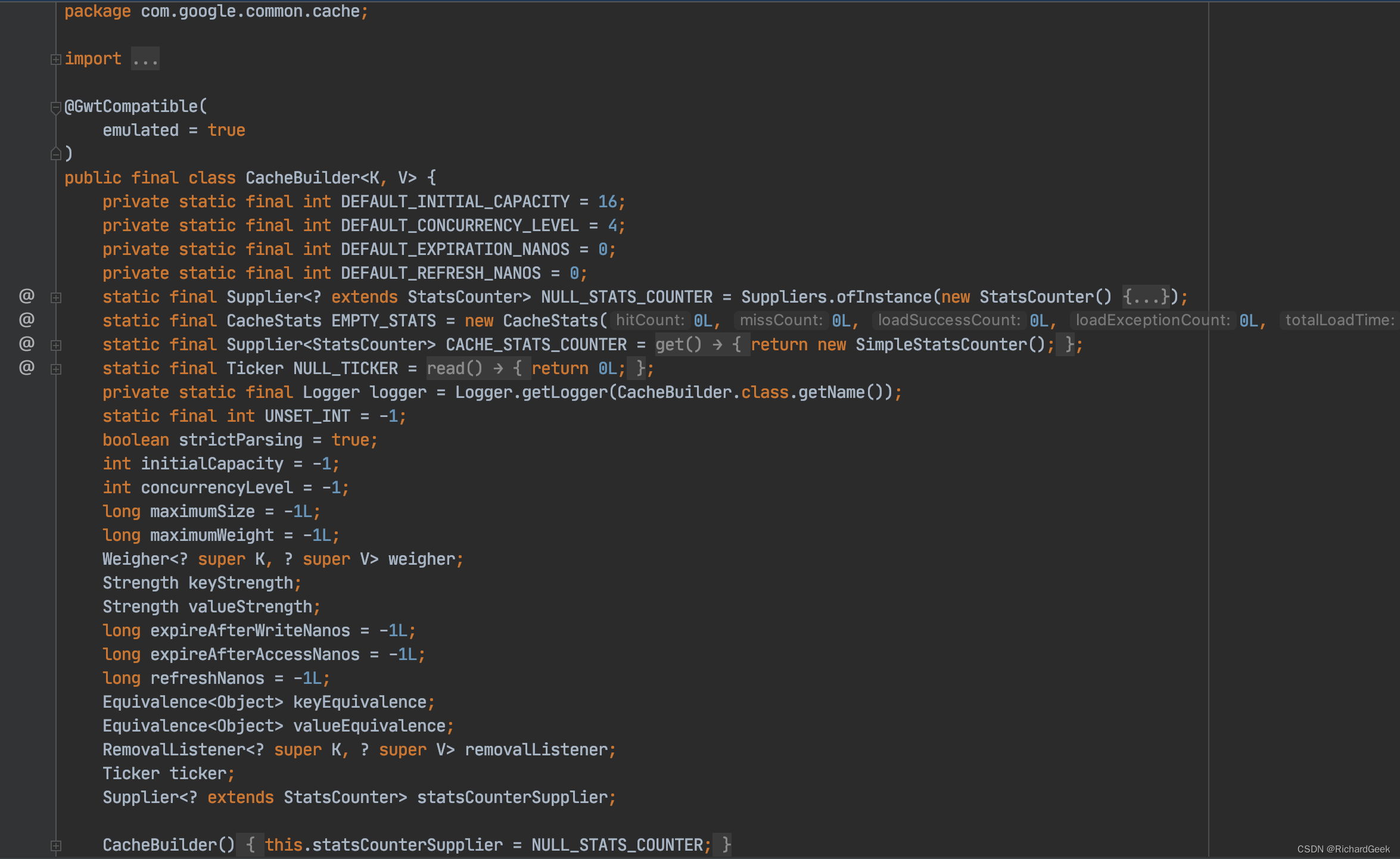Click the SimpleStatsCounter class reference
The width and height of the screenshot is (1400, 859).
coord(941,344)
